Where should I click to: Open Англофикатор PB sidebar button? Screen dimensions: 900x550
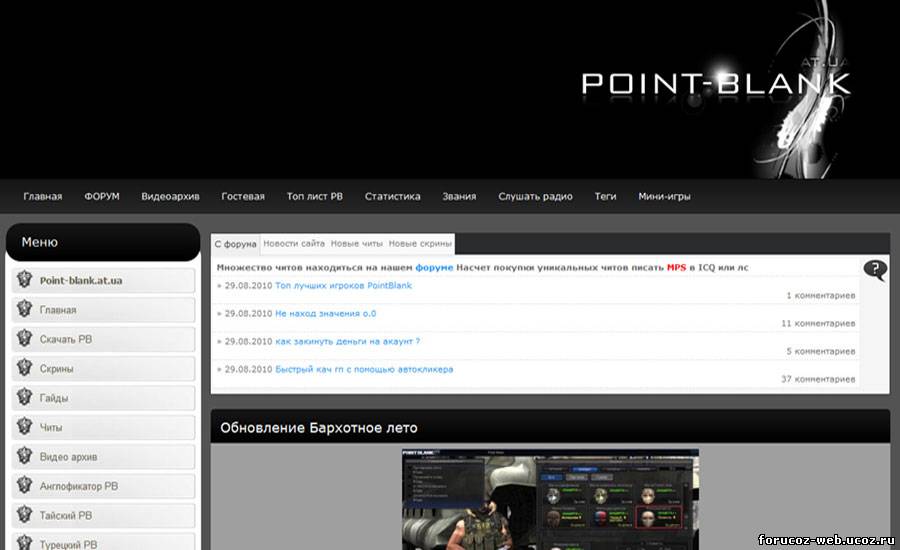click(x=103, y=486)
